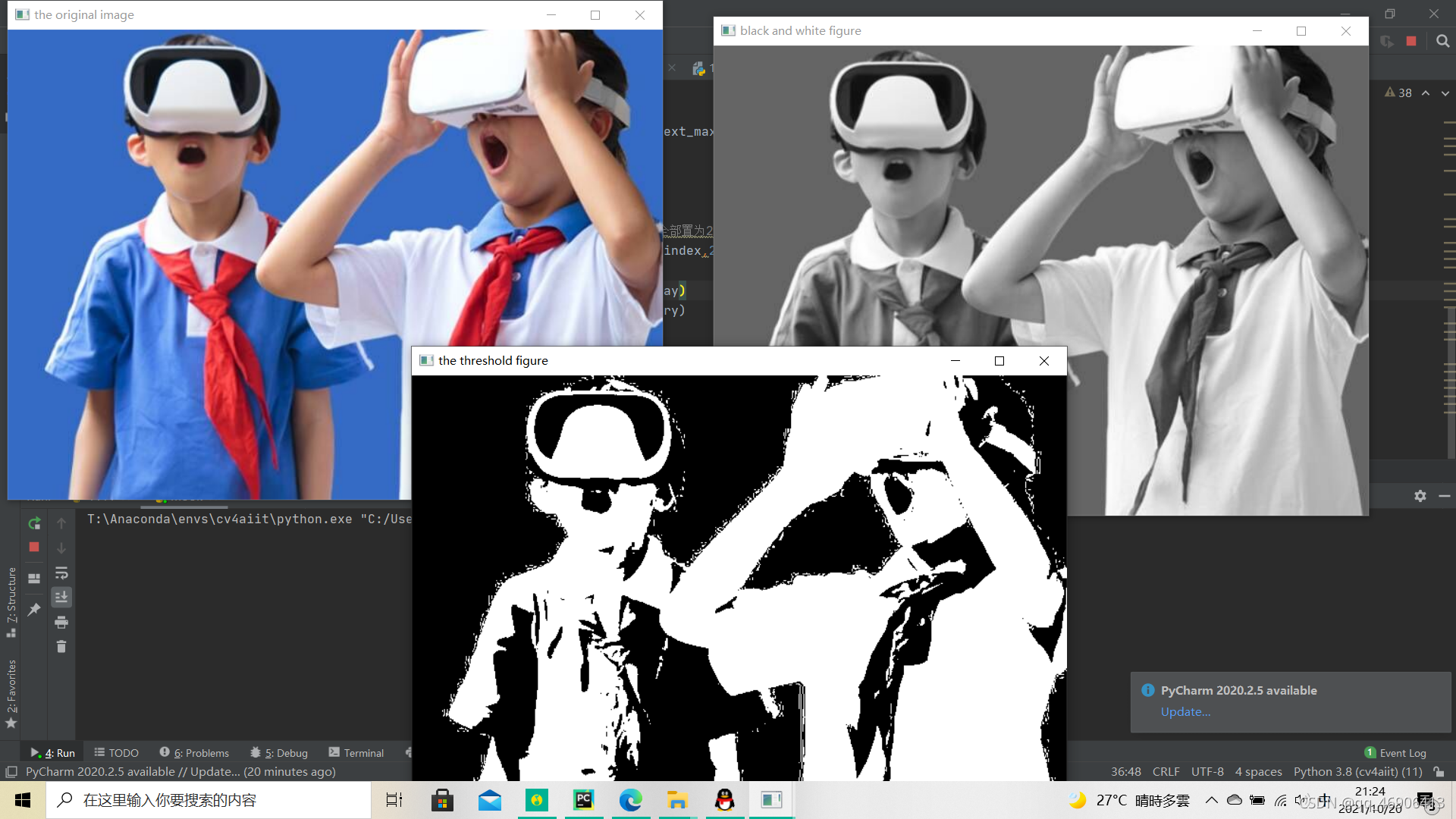Rerun the script in Run panel
This screenshot has width=1456, height=819.
pyautogui.click(x=34, y=523)
